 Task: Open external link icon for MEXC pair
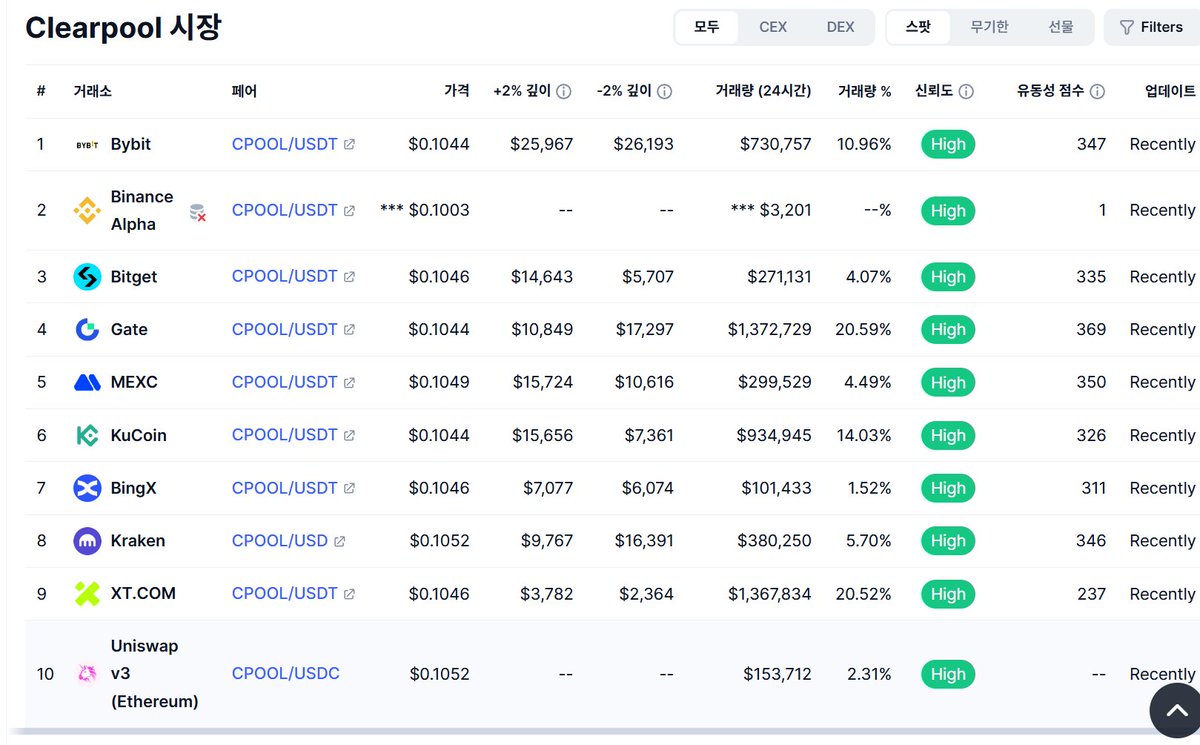point(349,382)
